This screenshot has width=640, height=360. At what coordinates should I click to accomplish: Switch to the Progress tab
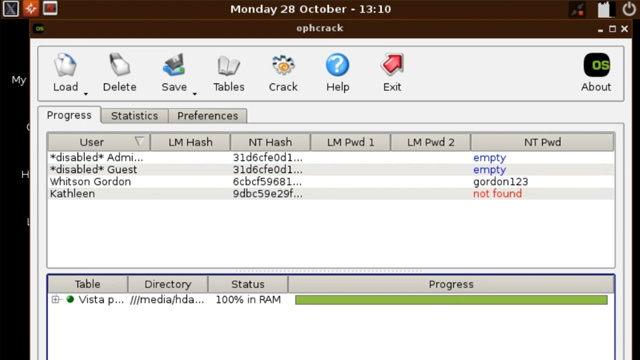point(69,115)
